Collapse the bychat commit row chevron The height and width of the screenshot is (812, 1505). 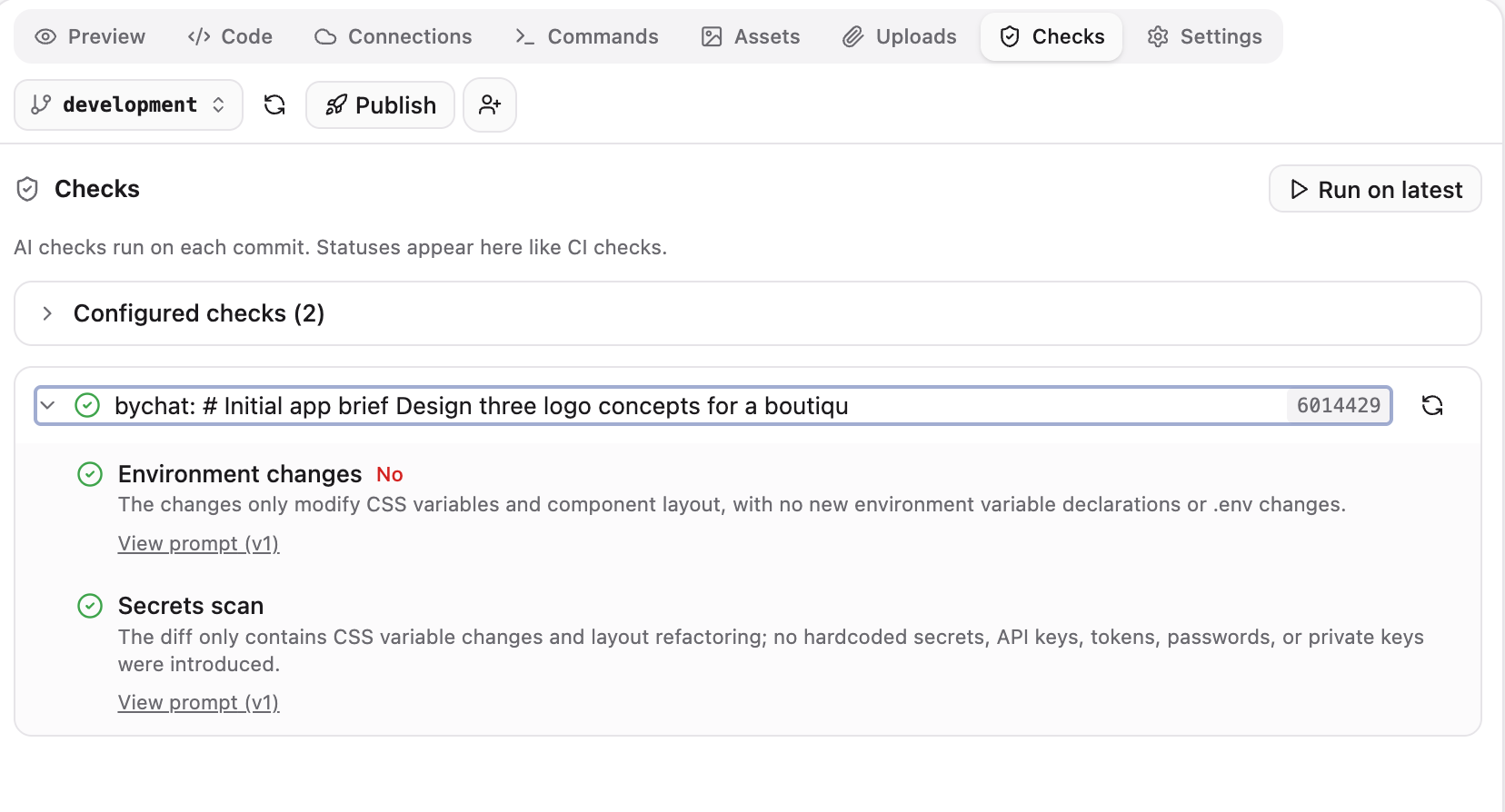[48, 405]
